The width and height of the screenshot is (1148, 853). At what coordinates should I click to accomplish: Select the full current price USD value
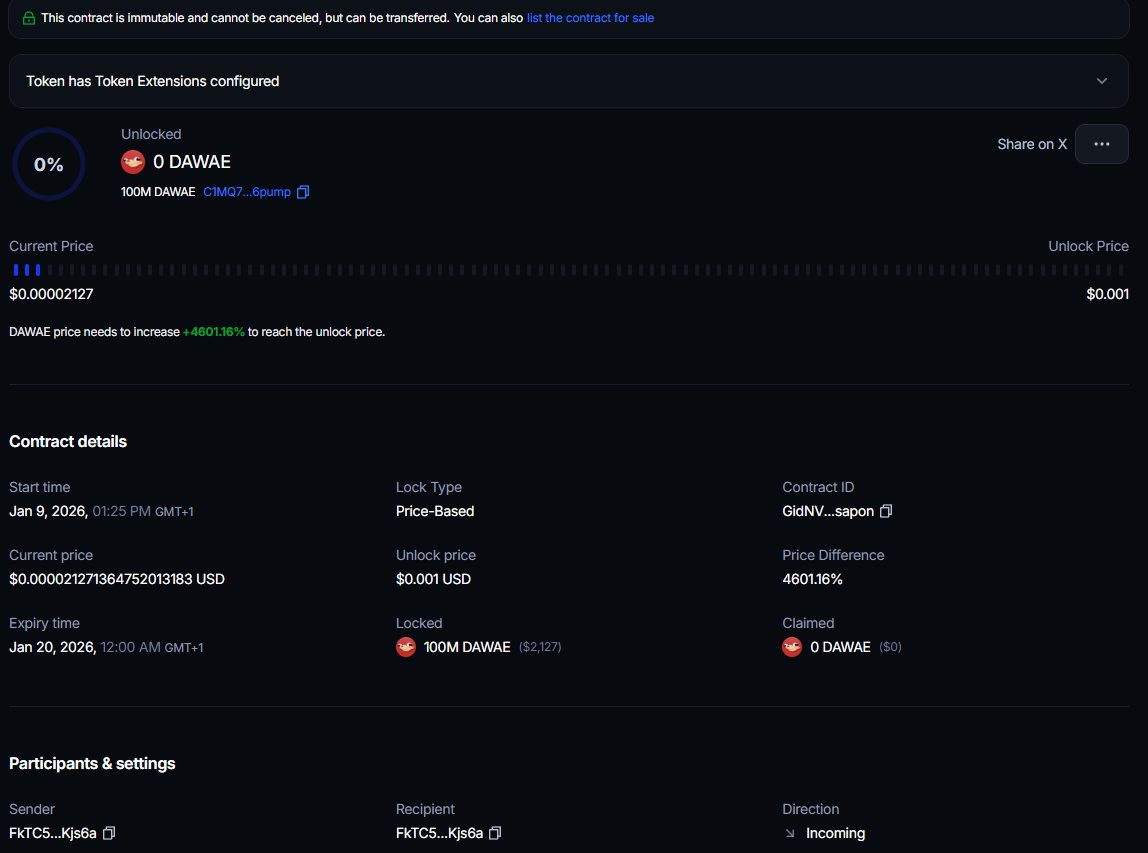116,579
